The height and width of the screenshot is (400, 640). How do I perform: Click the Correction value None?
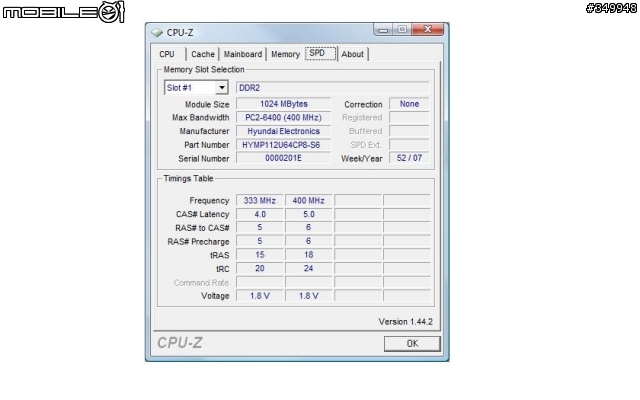[x=409, y=104]
